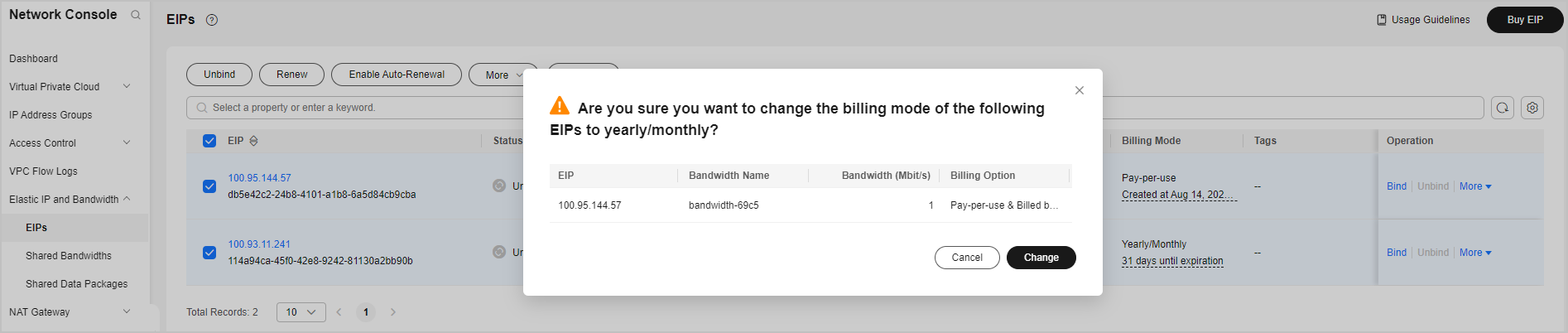
Task: Click the Network Console search icon
Action: point(136,15)
